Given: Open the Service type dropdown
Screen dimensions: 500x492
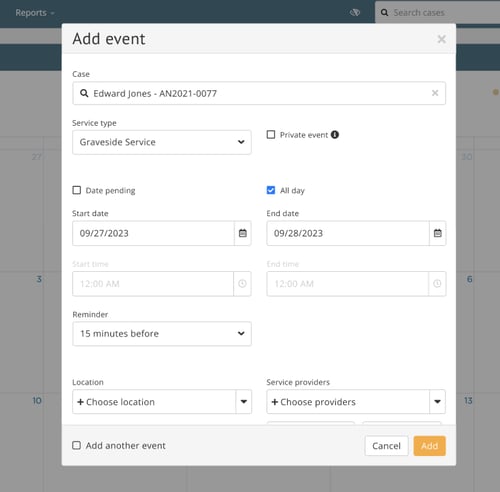Looking at the screenshot, I should [x=162, y=142].
